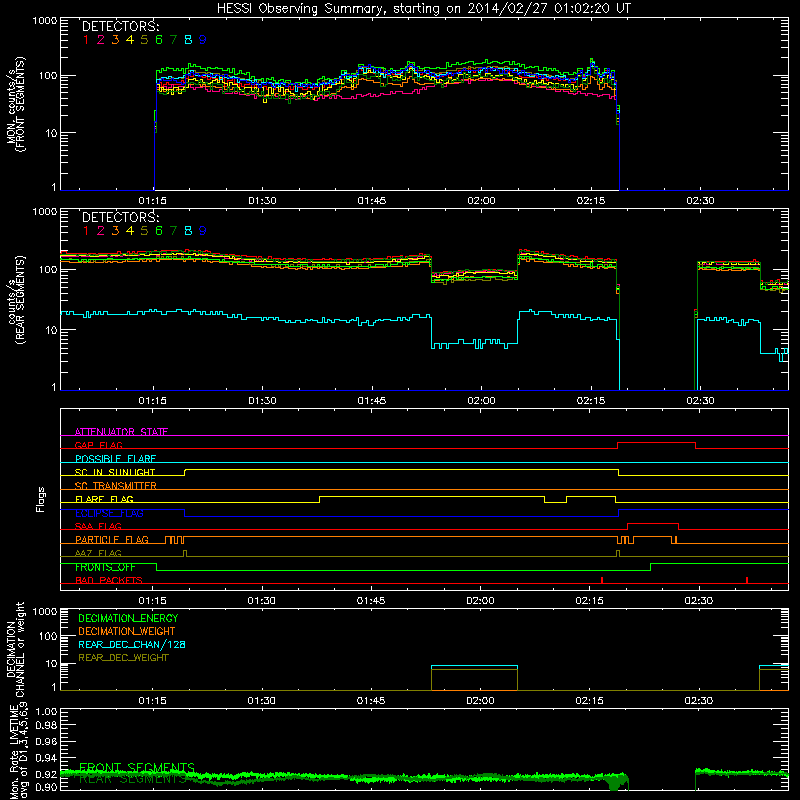The height and width of the screenshot is (800, 800).
Task: Click the HESSI Observing Summary title text
Action: coord(424,8)
